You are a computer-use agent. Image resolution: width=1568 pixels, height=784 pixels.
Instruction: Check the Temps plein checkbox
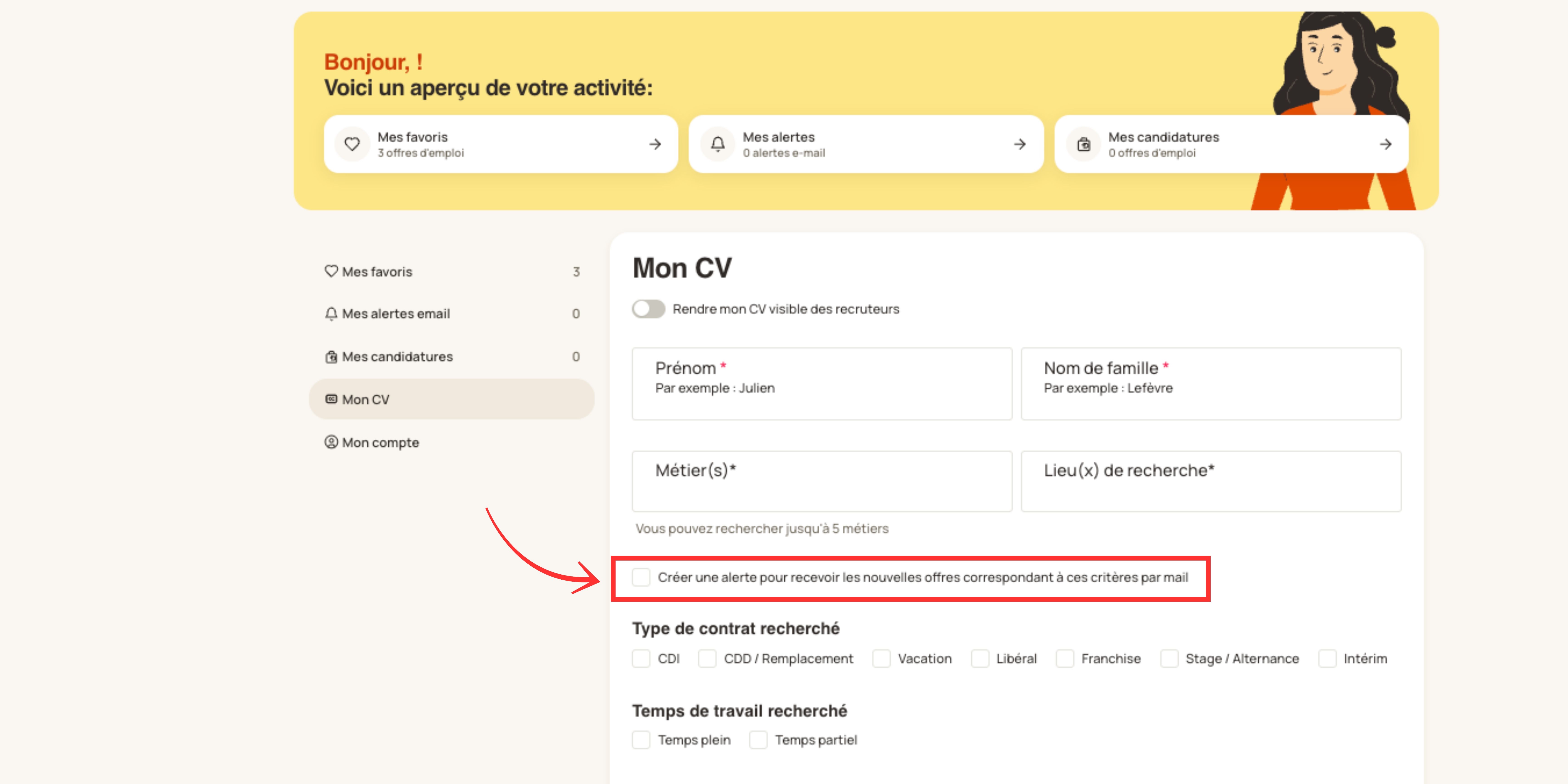click(x=641, y=740)
